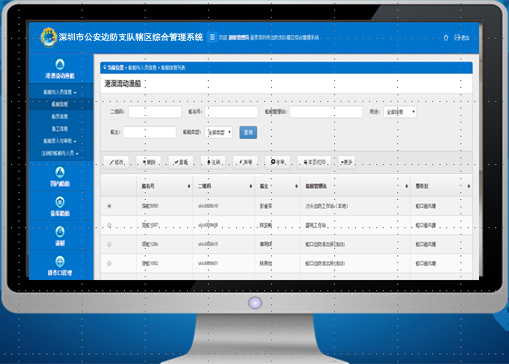
Task: Expand 船舶录入与审核 sidebar submenu
Action: point(60,141)
